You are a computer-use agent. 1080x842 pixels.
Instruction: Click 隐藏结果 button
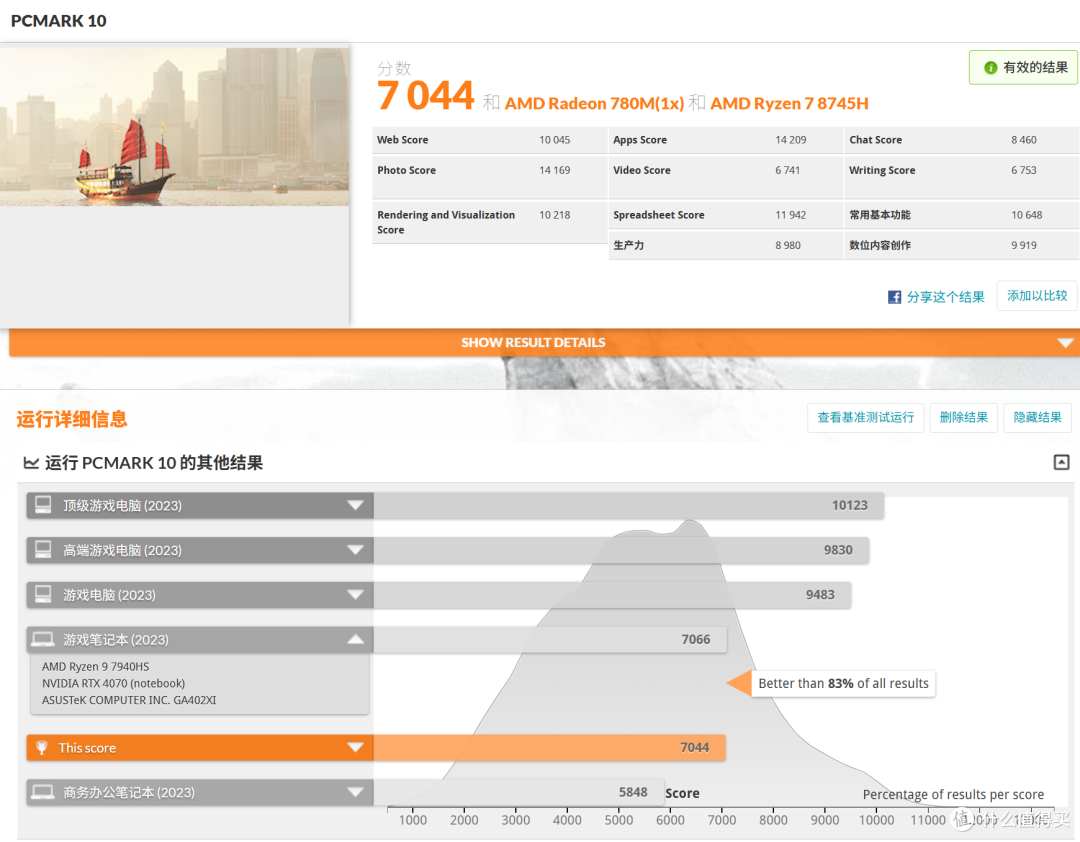coord(1037,418)
